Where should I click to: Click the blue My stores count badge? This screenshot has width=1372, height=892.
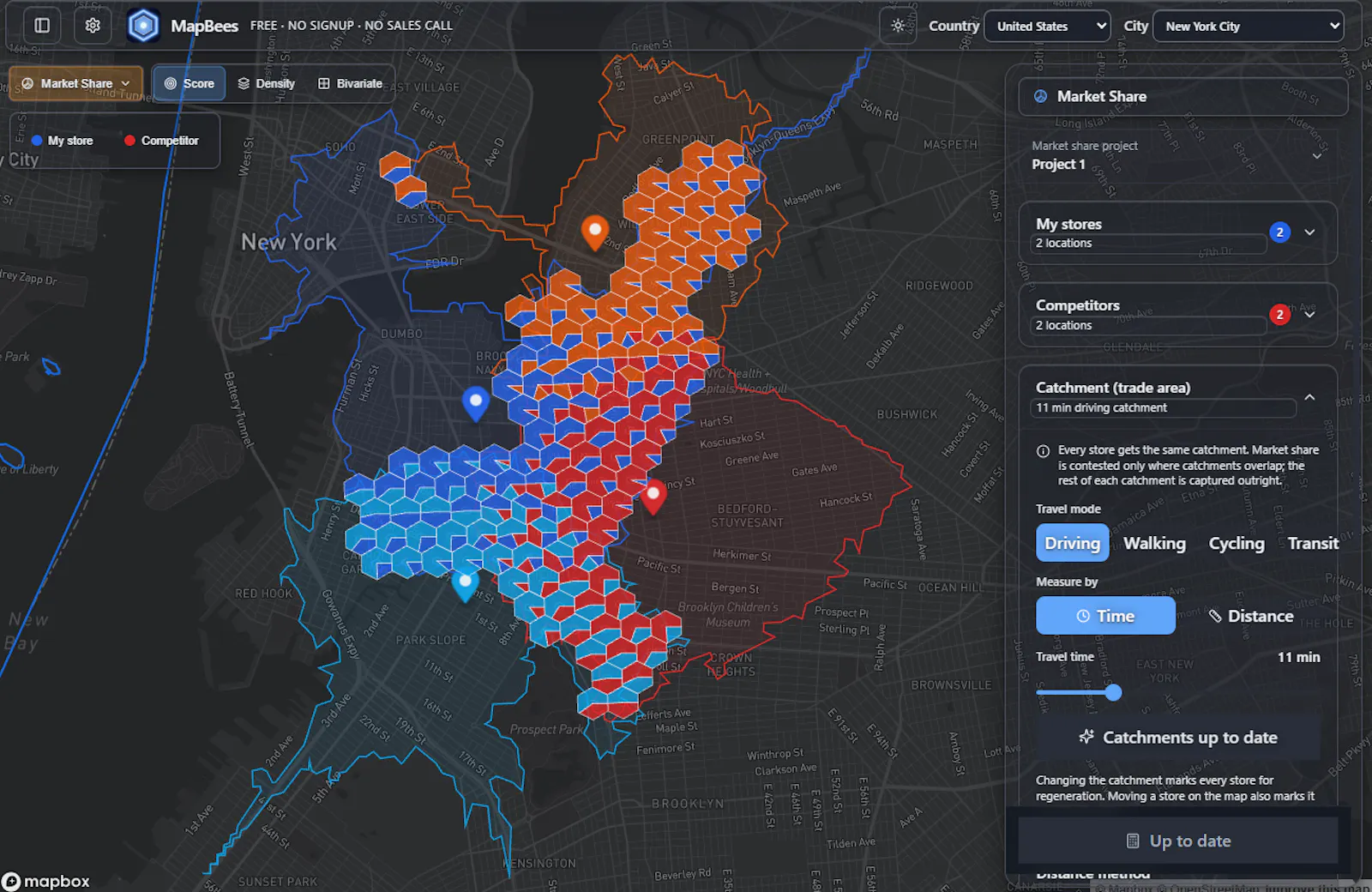(1280, 232)
